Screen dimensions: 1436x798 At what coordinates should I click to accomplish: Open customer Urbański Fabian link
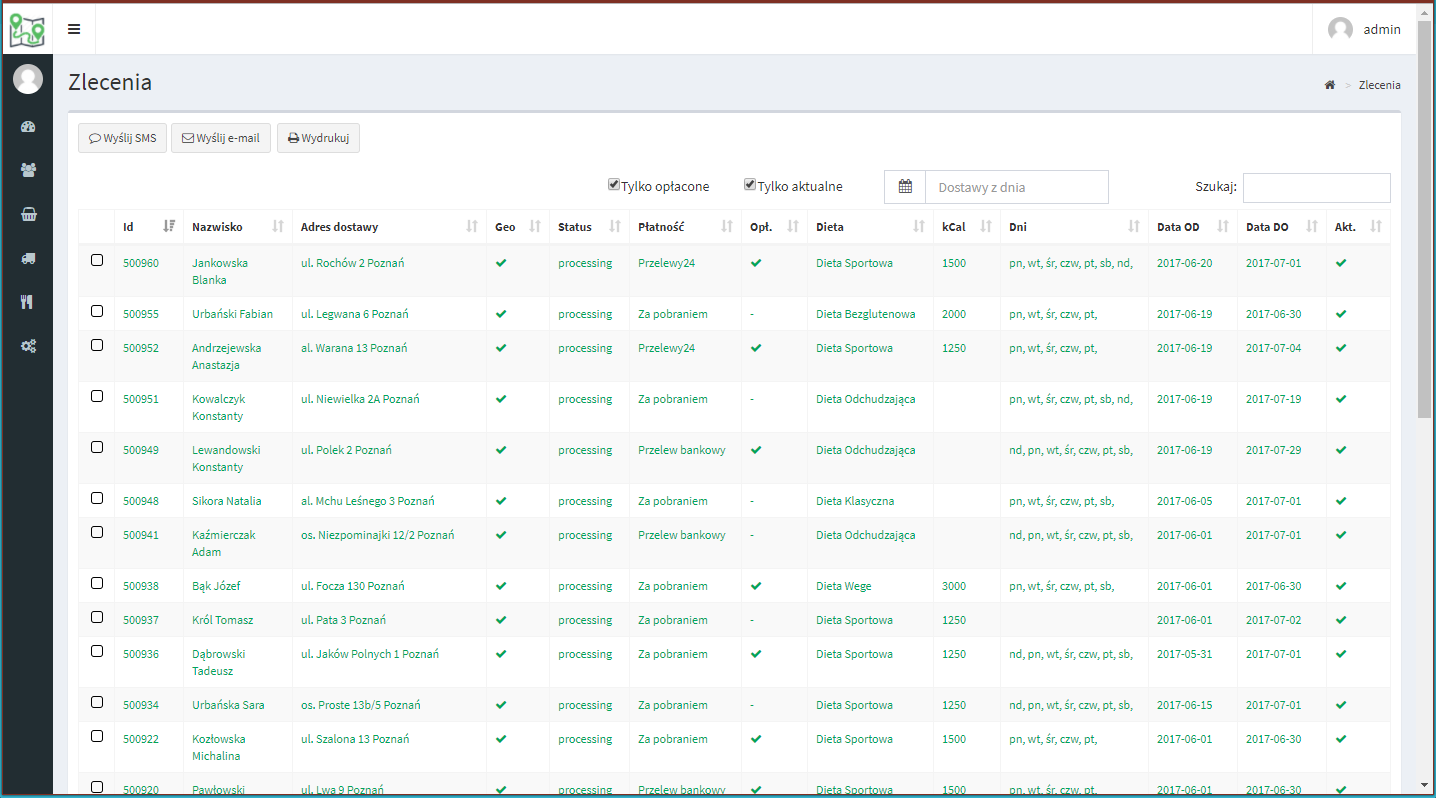(232, 314)
